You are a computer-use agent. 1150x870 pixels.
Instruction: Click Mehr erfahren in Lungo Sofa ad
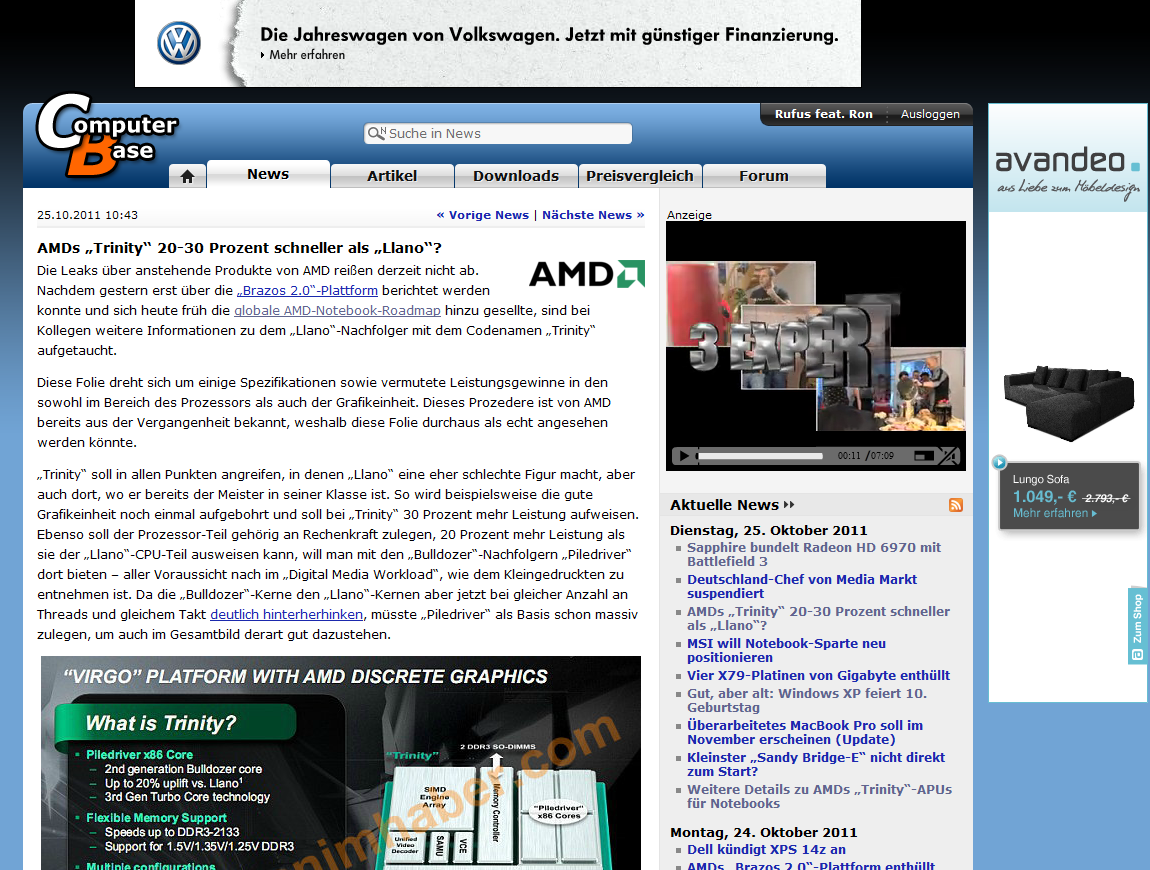click(x=1055, y=513)
